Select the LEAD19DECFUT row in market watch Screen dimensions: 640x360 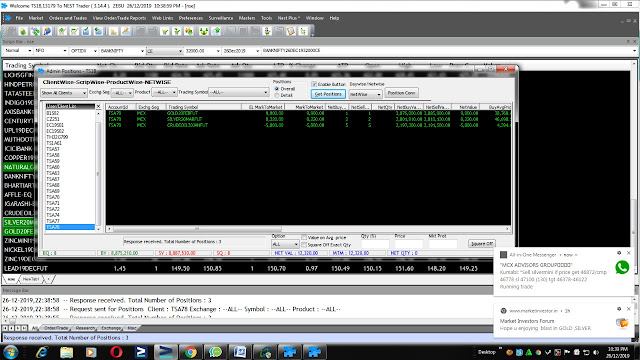tap(248, 269)
